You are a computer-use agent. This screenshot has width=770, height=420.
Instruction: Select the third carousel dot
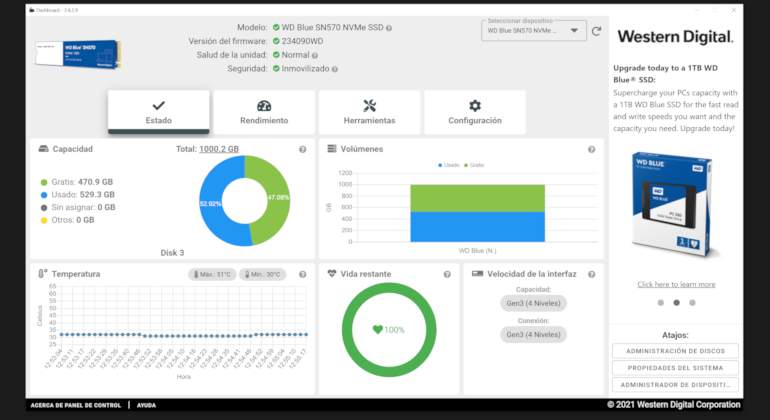(692, 303)
